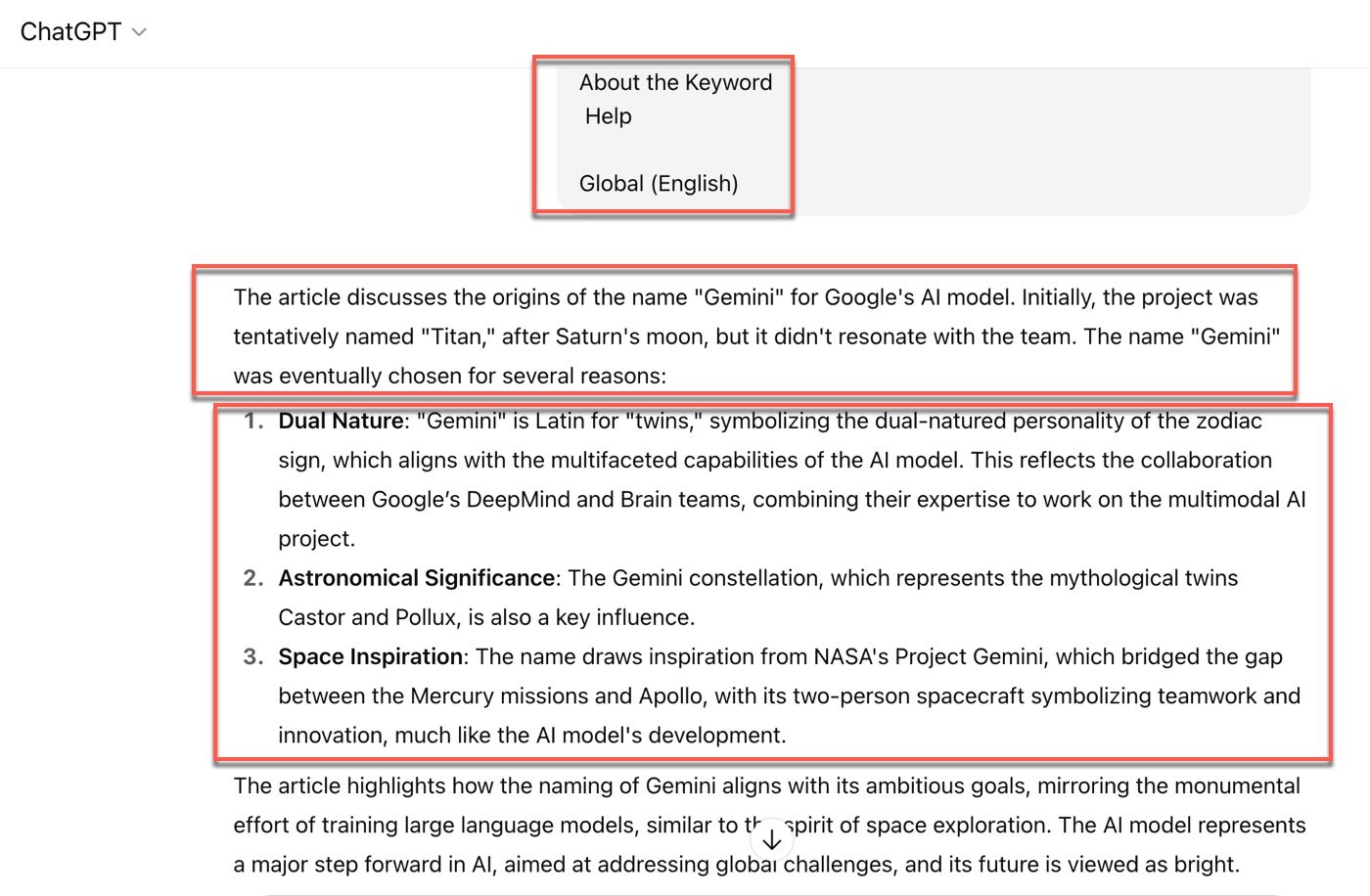Click the "Astronomical Significance" bold heading
This screenshot has width=1370, height=896.
click(x=417, y=578)
